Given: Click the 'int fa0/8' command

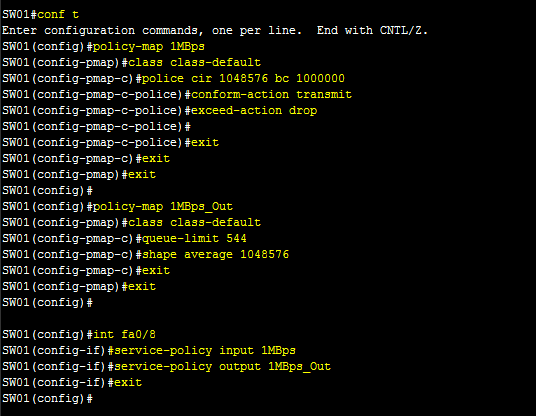Looking at the screenshot, I should pos(124,334).
